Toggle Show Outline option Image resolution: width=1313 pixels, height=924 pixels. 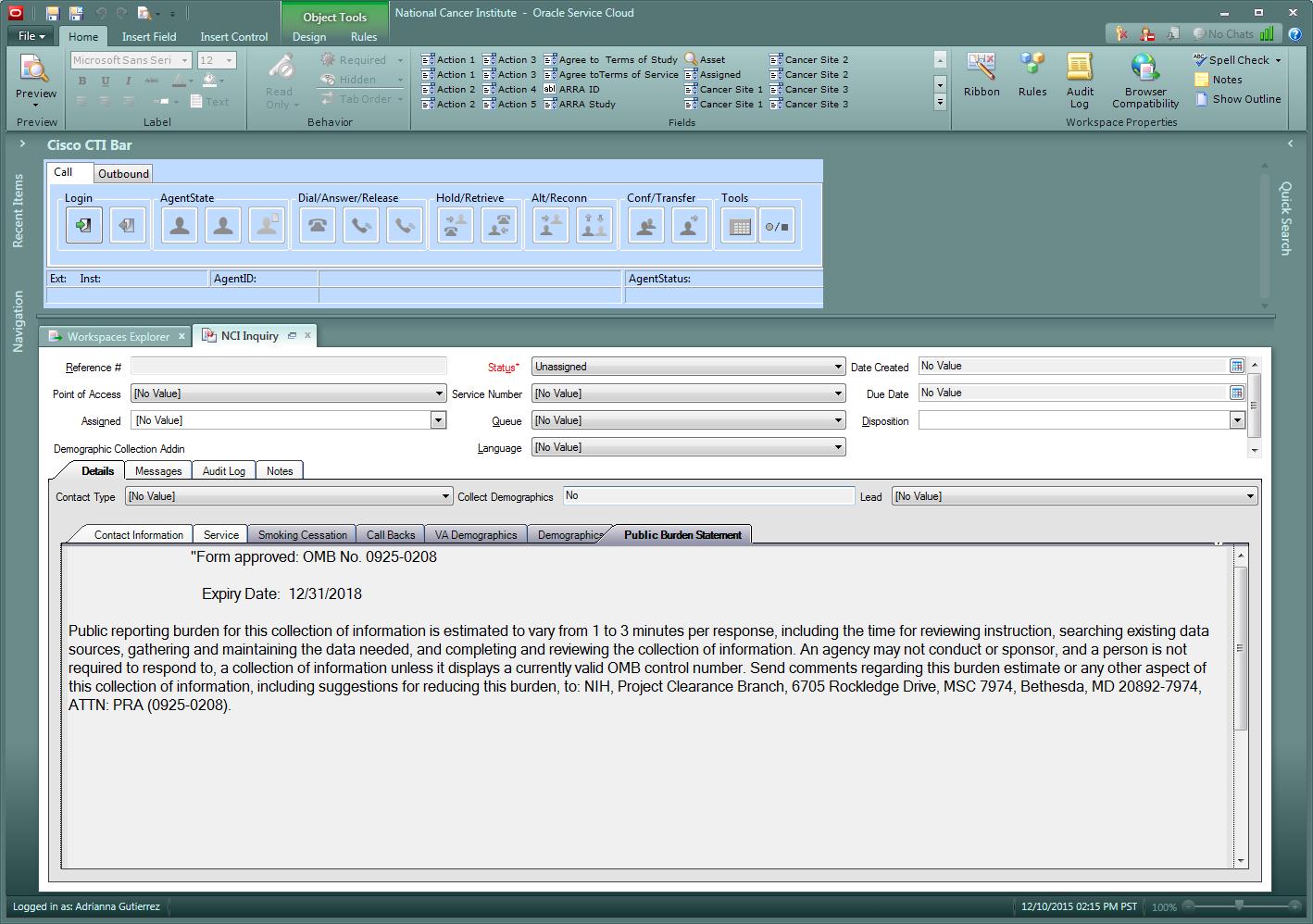coord(1238,99)
